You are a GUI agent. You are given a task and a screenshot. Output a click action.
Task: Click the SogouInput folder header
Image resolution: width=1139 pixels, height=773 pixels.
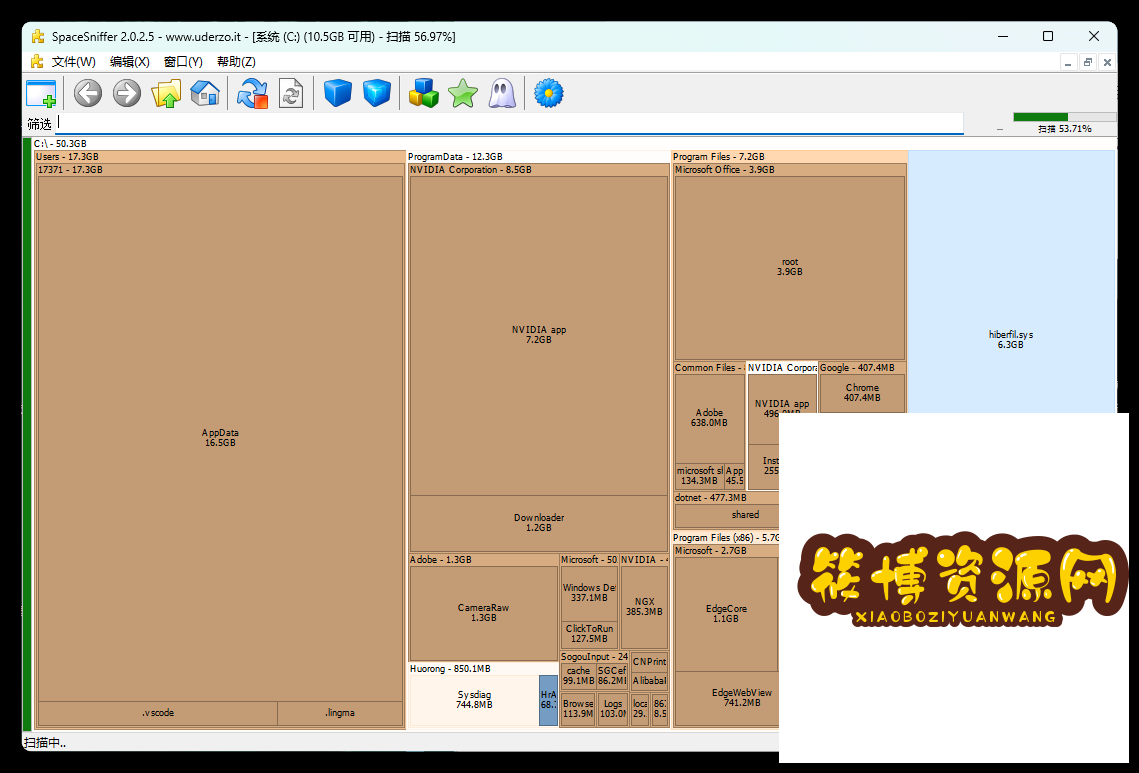pyautogui.click(x=594, y=657)
